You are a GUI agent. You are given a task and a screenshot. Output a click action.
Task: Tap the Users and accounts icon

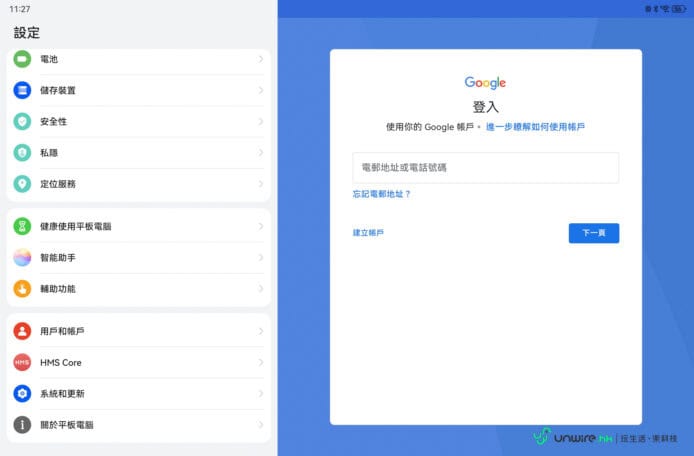22,331
